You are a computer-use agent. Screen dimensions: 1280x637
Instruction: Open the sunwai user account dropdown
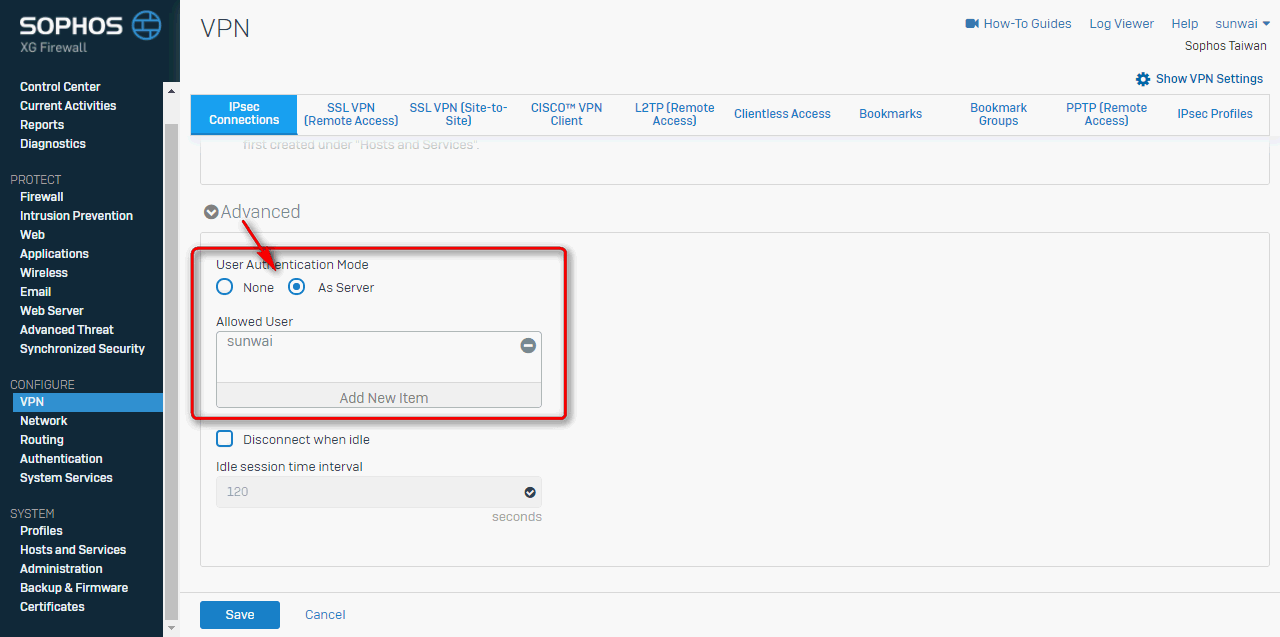tap(1243, 23)
